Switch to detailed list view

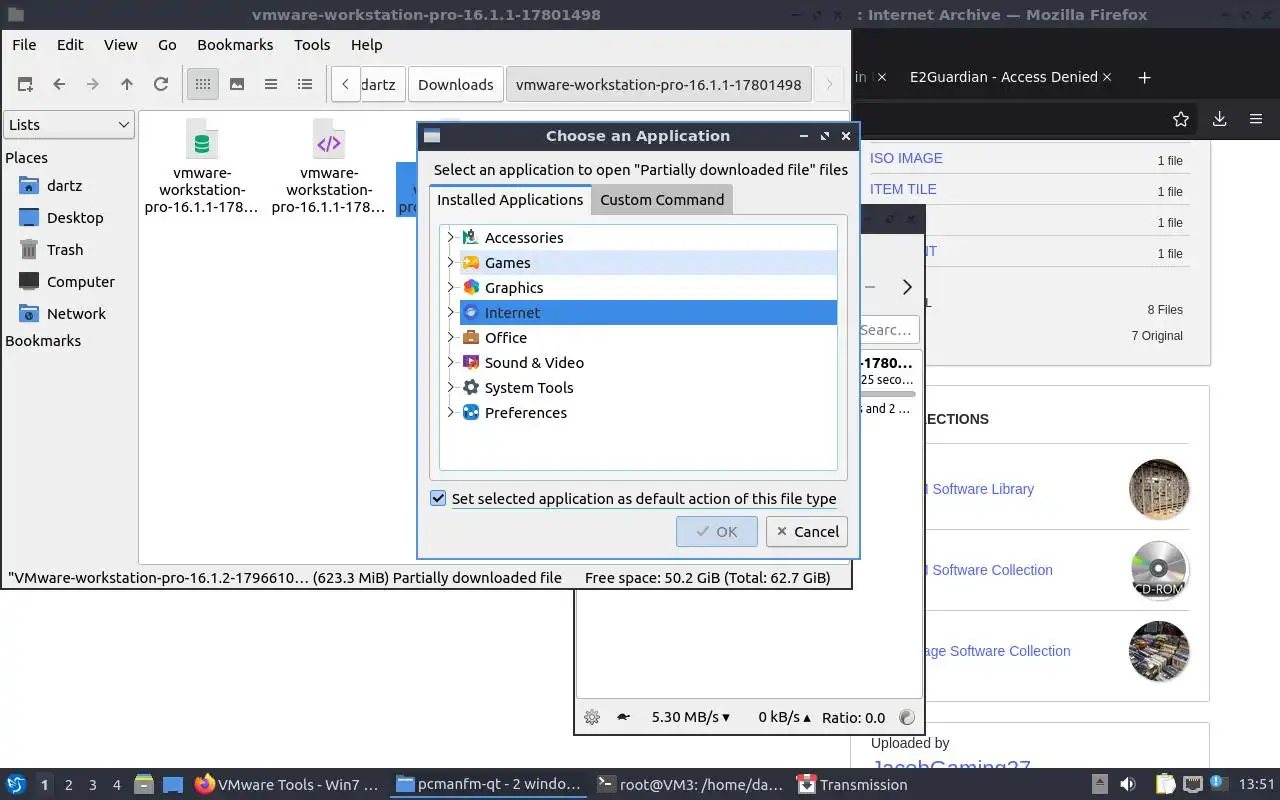pyautogui.click(x=305, y=84)
